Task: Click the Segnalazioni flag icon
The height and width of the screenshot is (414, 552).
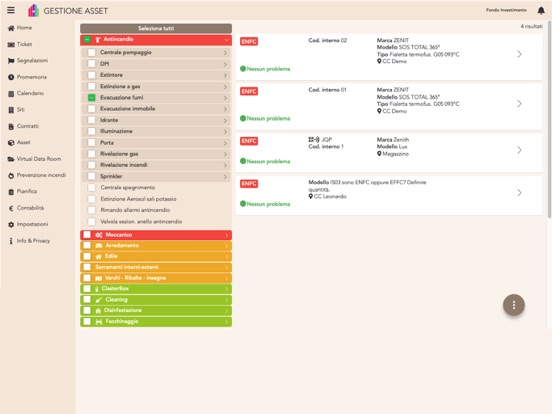Action: pyautogui.click(x=11, y=61)
